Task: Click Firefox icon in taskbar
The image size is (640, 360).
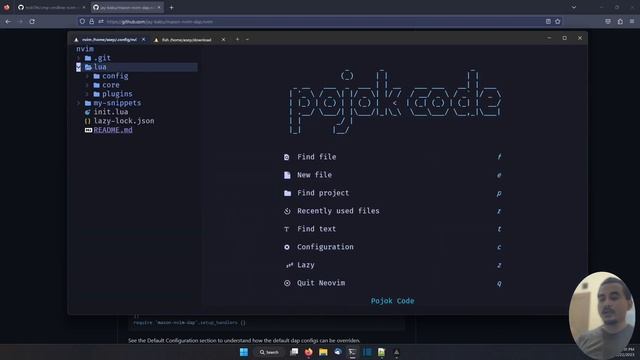Action: (309, 352)
